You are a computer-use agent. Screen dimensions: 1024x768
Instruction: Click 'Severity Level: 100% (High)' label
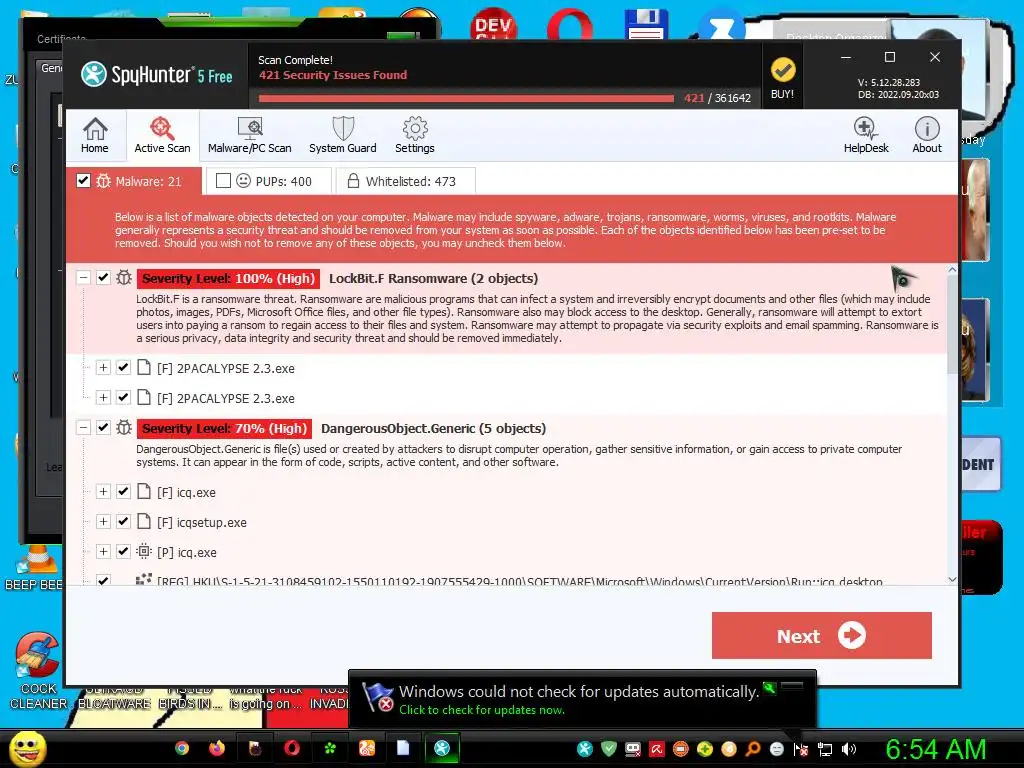coord(229,278)
